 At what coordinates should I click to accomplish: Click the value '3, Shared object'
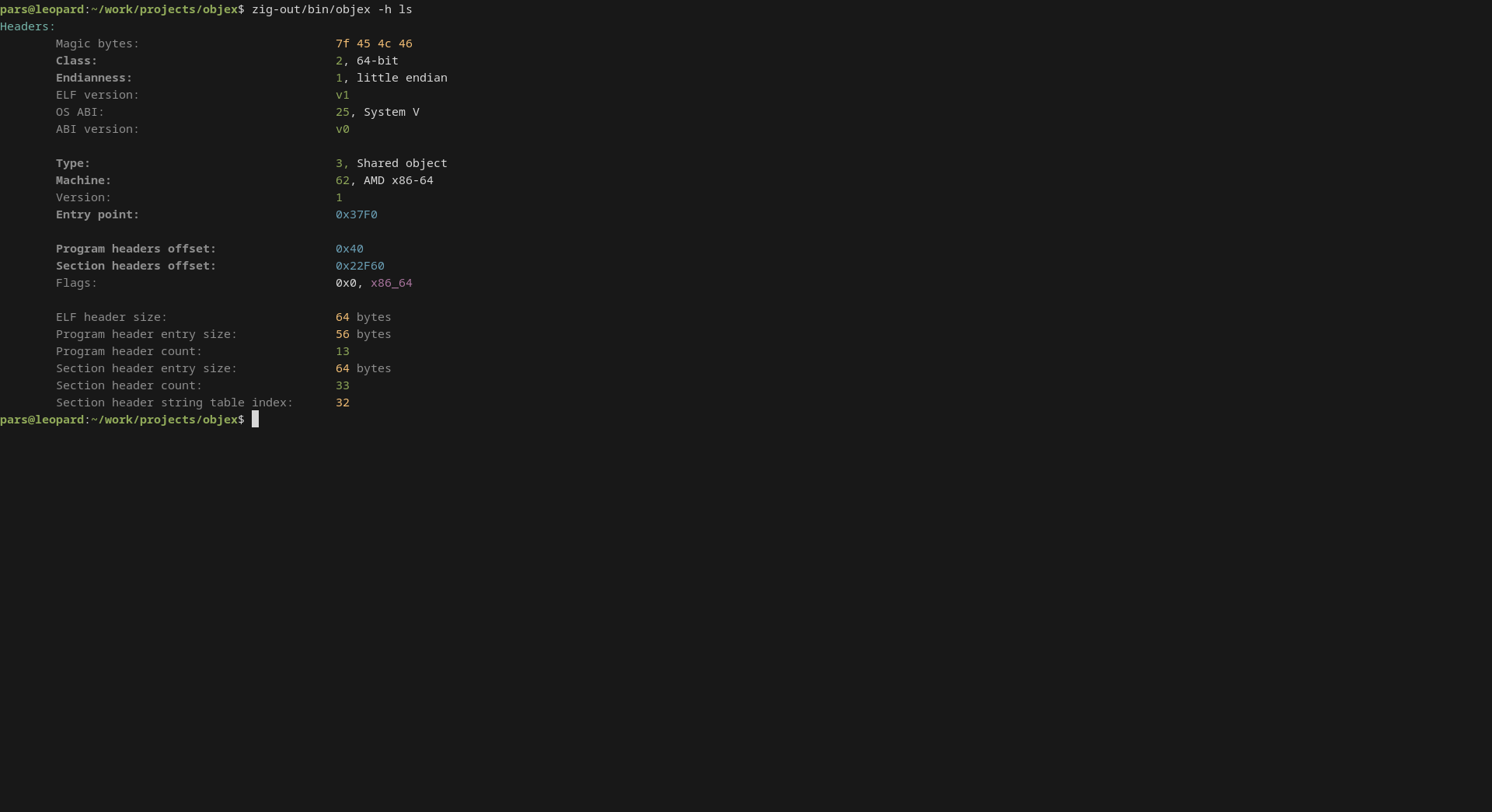[392, 163]
